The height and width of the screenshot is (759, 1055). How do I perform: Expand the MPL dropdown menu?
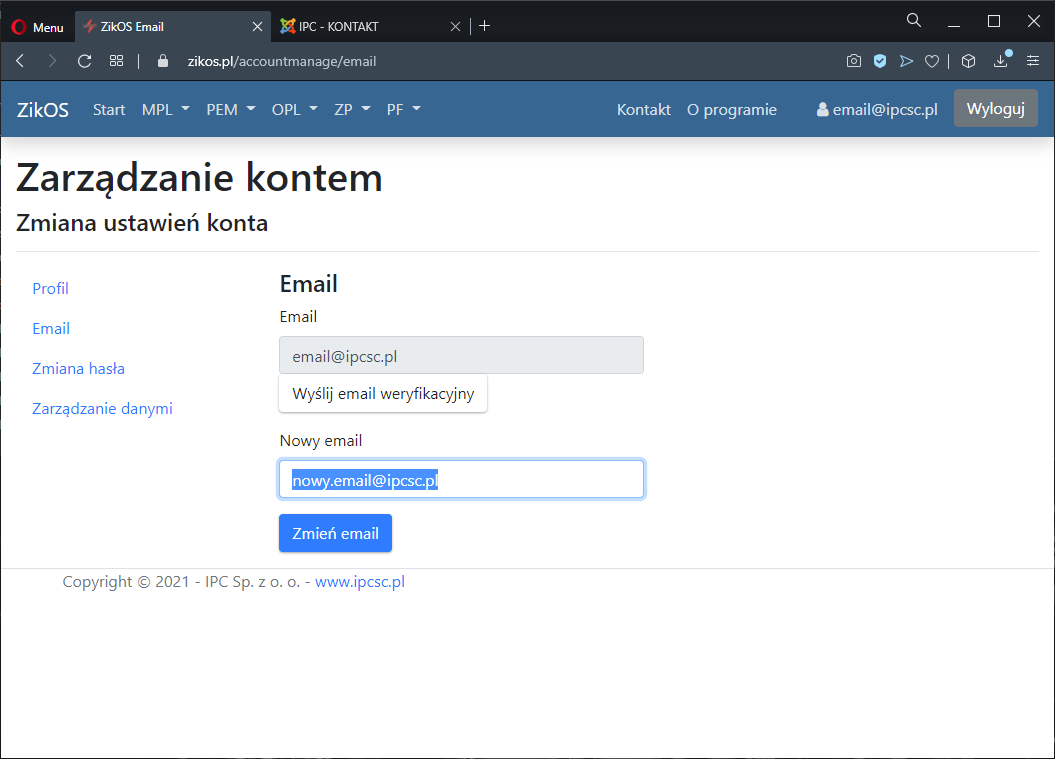coord(165,110)
